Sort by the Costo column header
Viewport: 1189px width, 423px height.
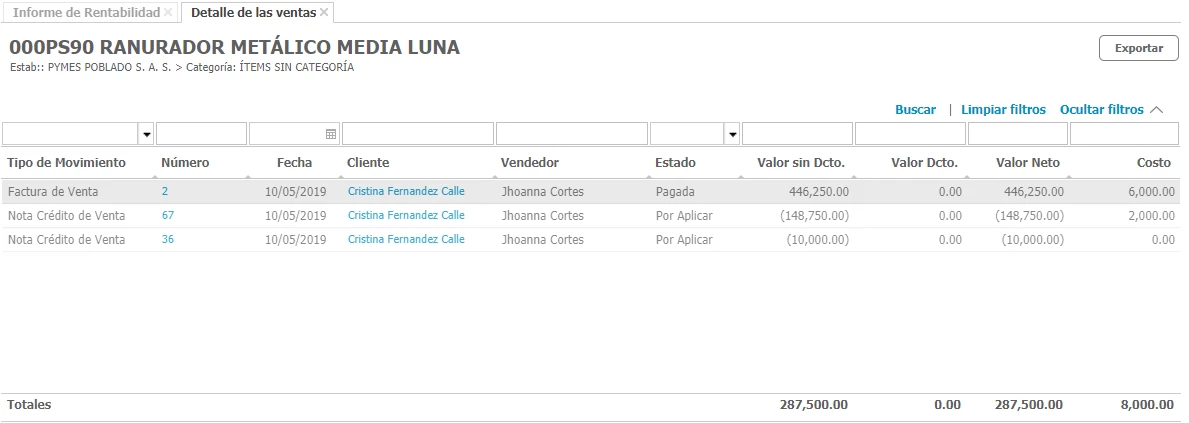(x=1153, y=162)
